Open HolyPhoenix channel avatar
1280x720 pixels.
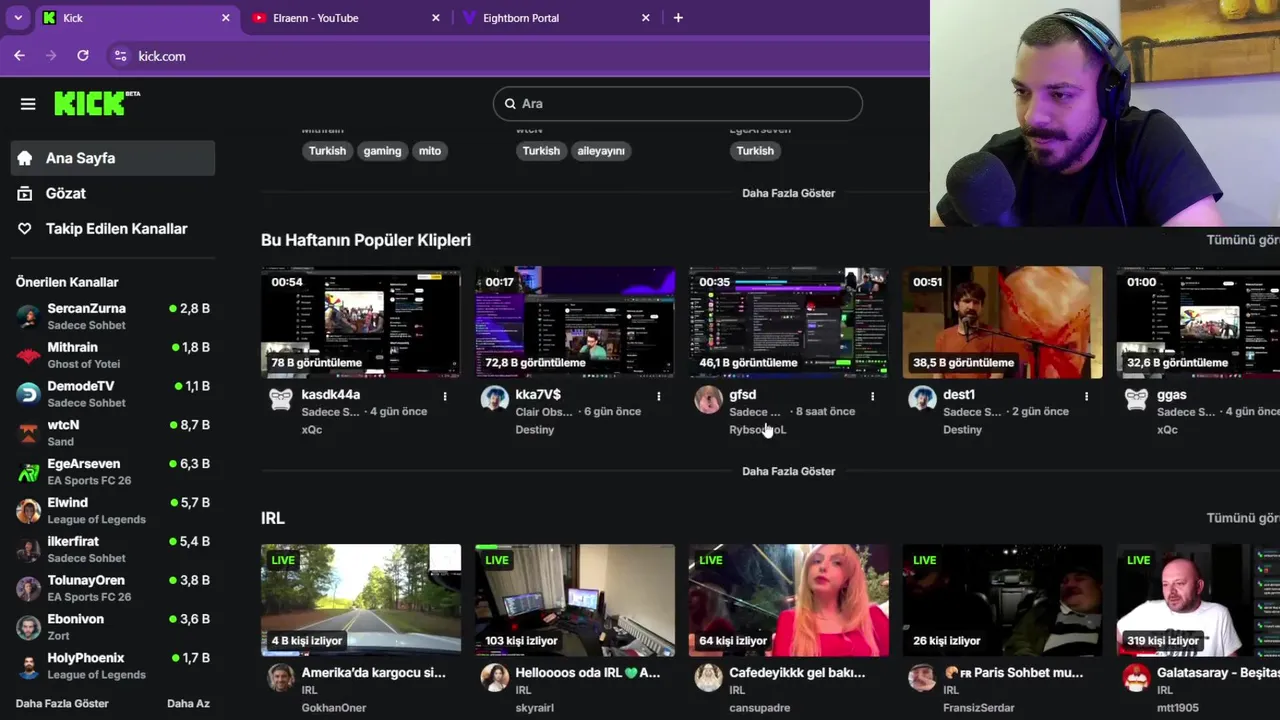(x=29, y=666)
